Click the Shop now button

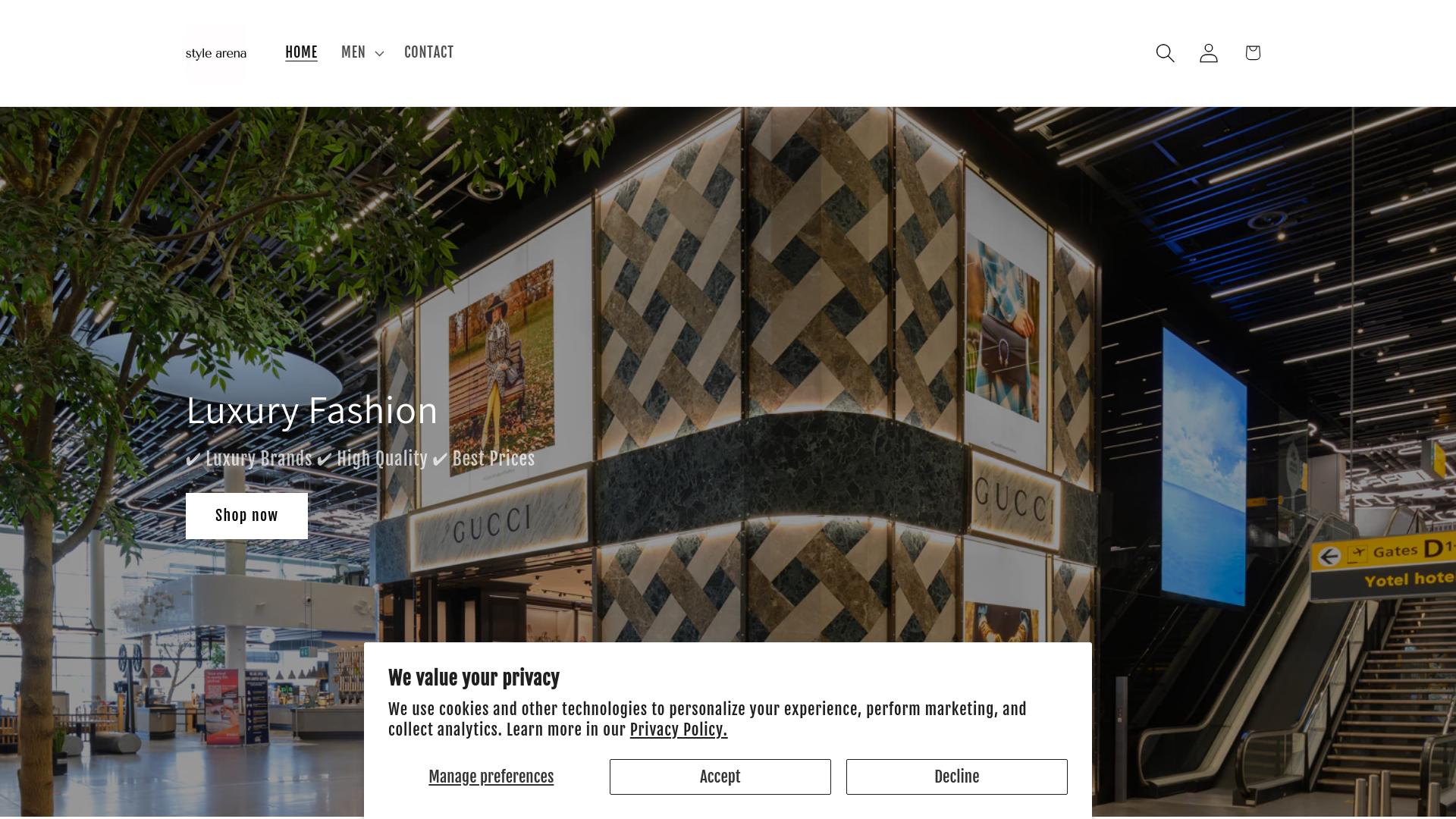tap(246, 516)
